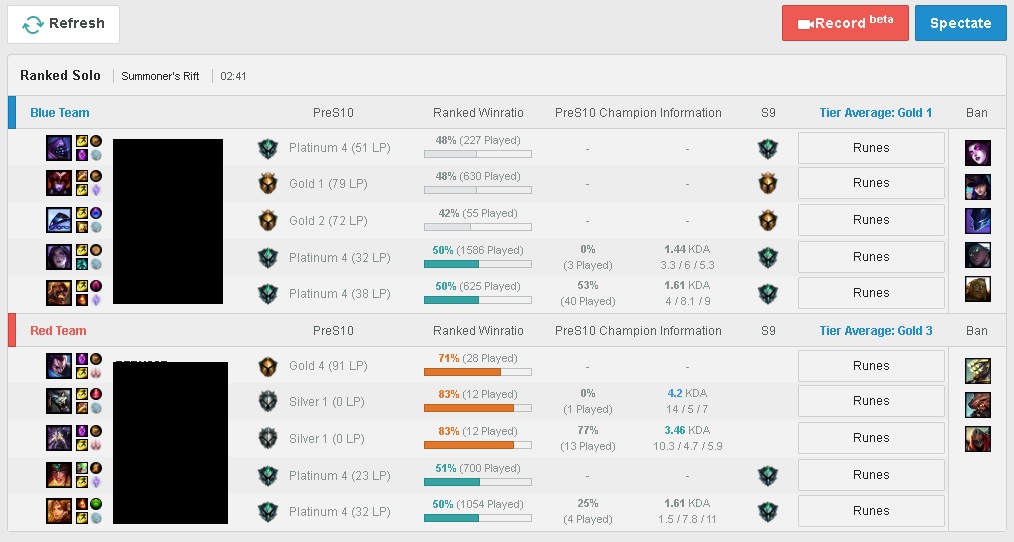Screen dimensions: 1014x542
Task: Click the S9 rank badge in the Gold 2 (72 LP) row
Action: (768, 221)
